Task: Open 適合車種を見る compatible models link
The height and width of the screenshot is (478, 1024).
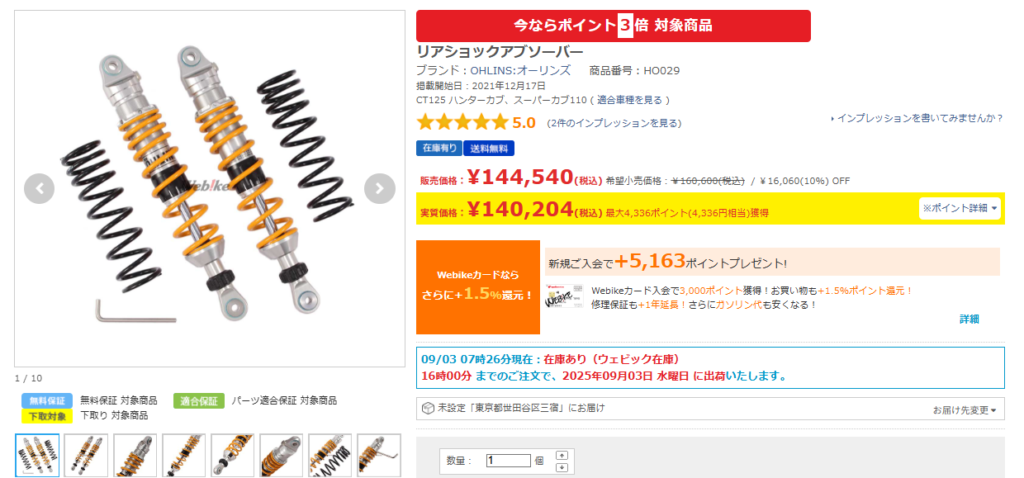Action: click(x=630, y=100)
